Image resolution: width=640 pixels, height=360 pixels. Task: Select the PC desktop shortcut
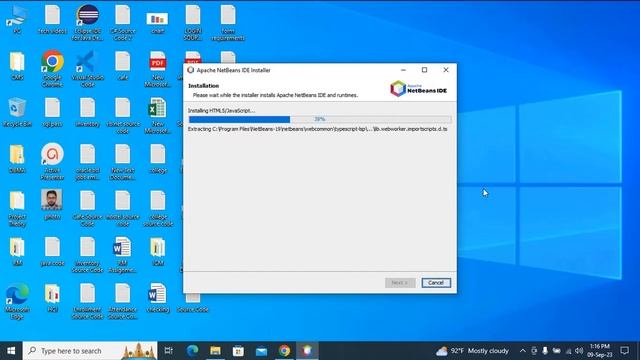17,20
